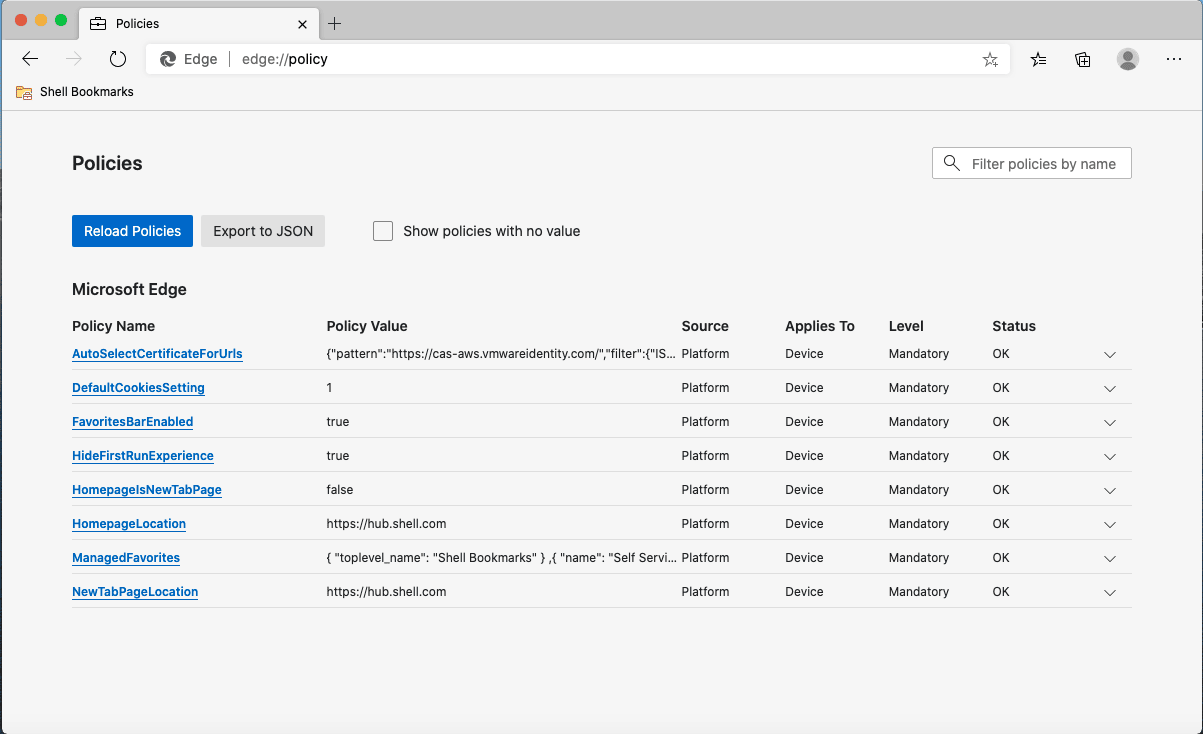Click the HomepageIsNewTabPage false value
Viewport: 1203px width, 734px height.
tap(340, 490)
